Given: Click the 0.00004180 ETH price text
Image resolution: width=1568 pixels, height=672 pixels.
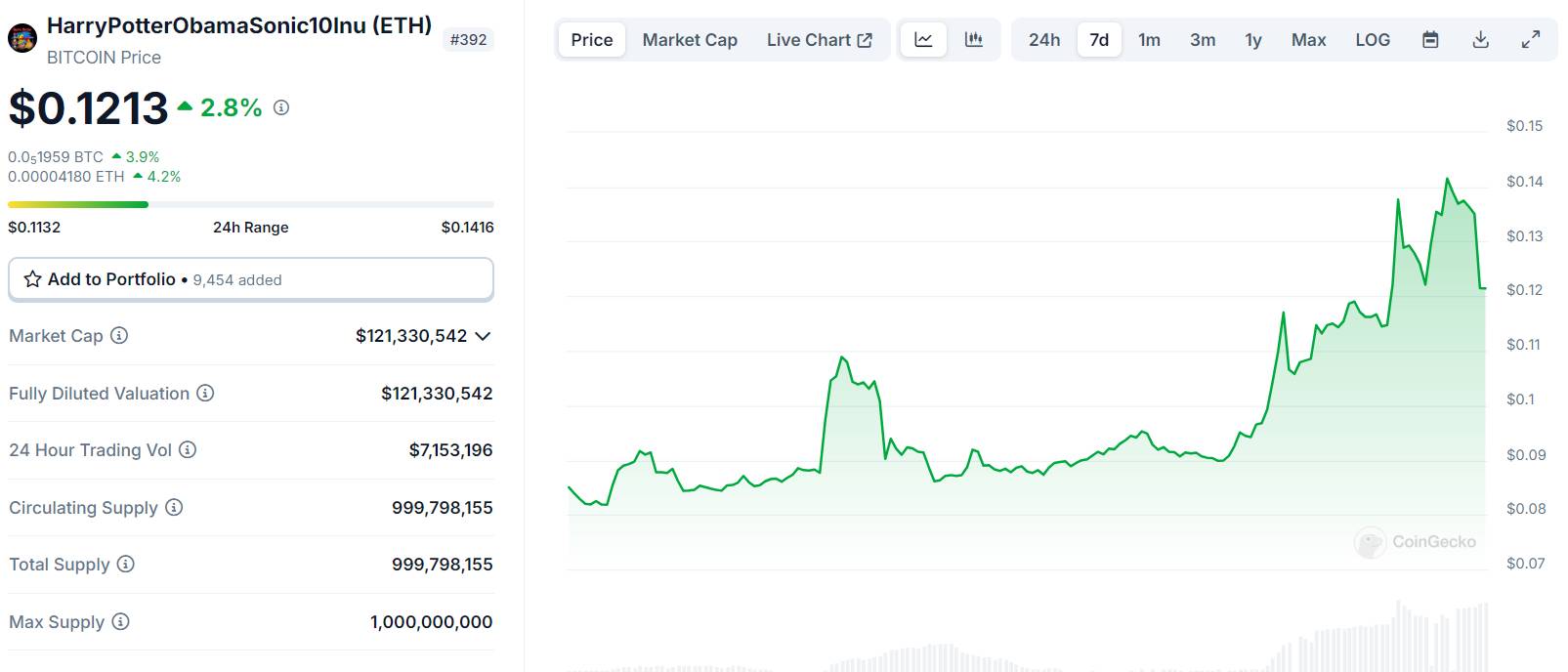Looking at the screenshot, I should pos(66,177).
